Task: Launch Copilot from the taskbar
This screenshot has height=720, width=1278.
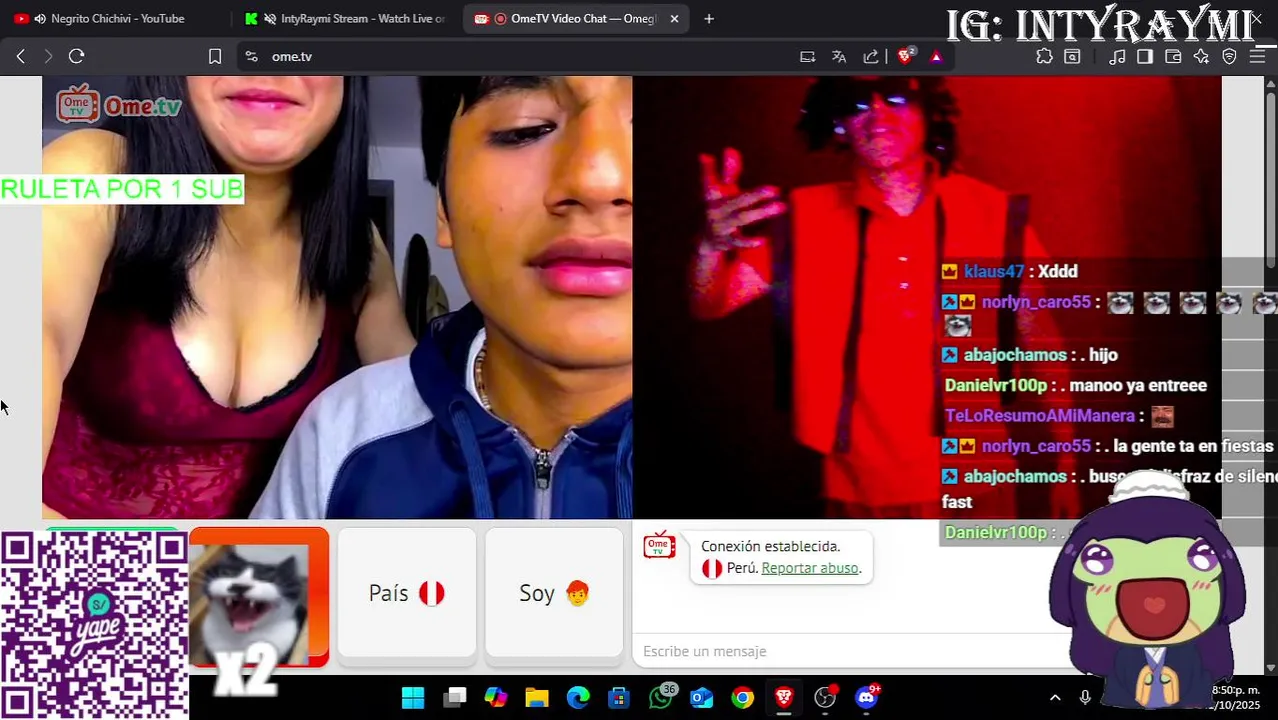Action: click(496, 697)
